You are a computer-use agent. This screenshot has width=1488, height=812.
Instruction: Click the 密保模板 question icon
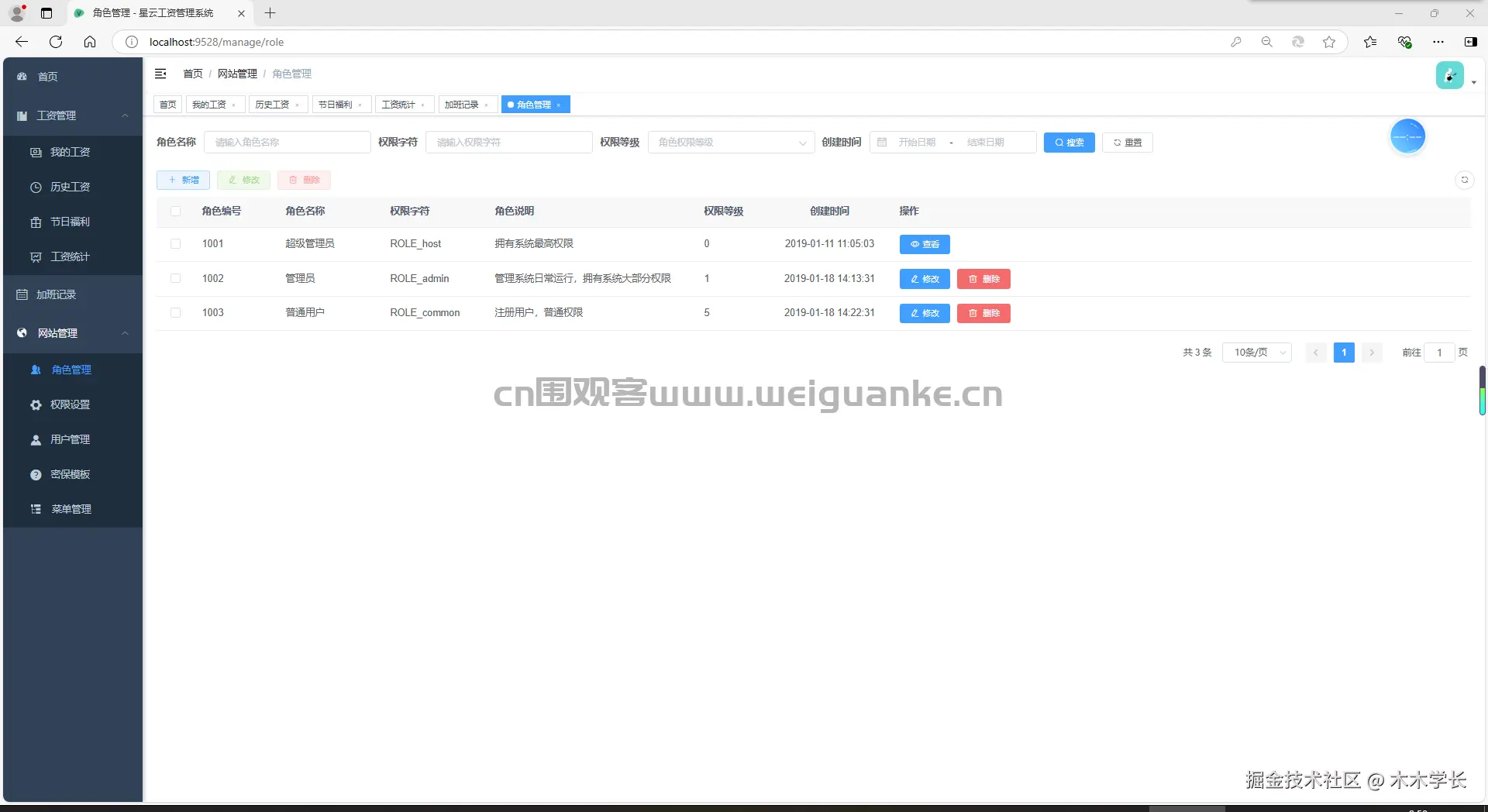click(x=36, y=475)
